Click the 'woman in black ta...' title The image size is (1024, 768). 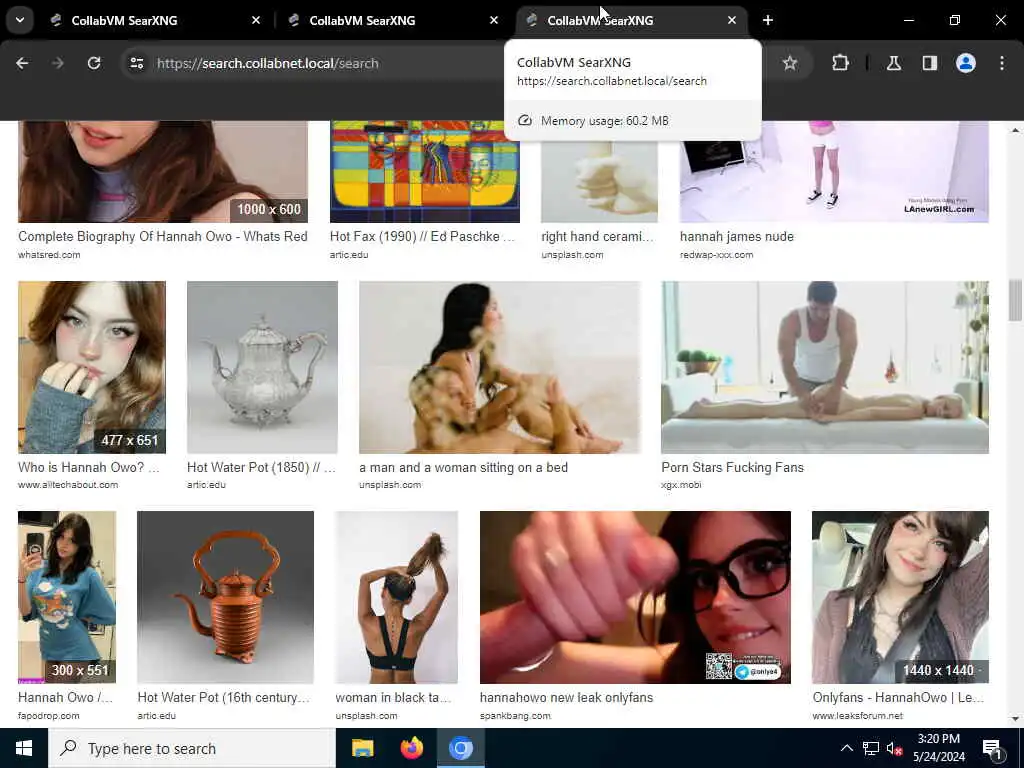click(392, 697)
